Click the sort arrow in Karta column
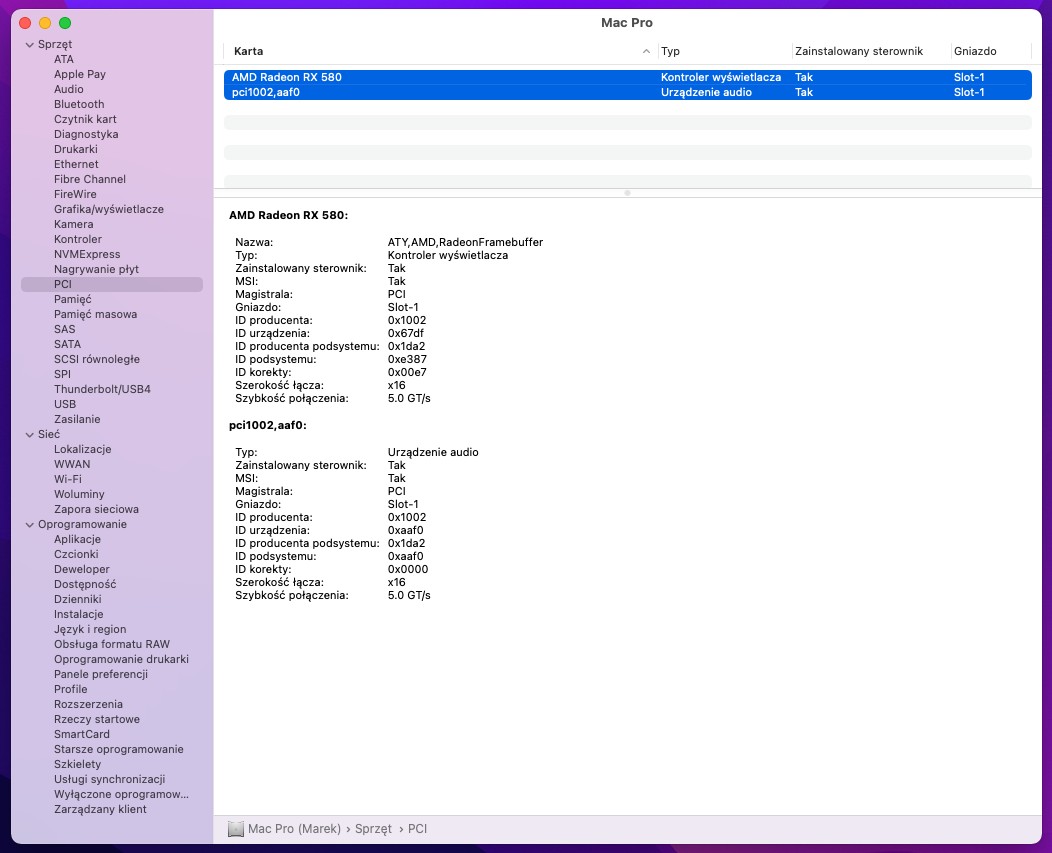 [646, 51]
